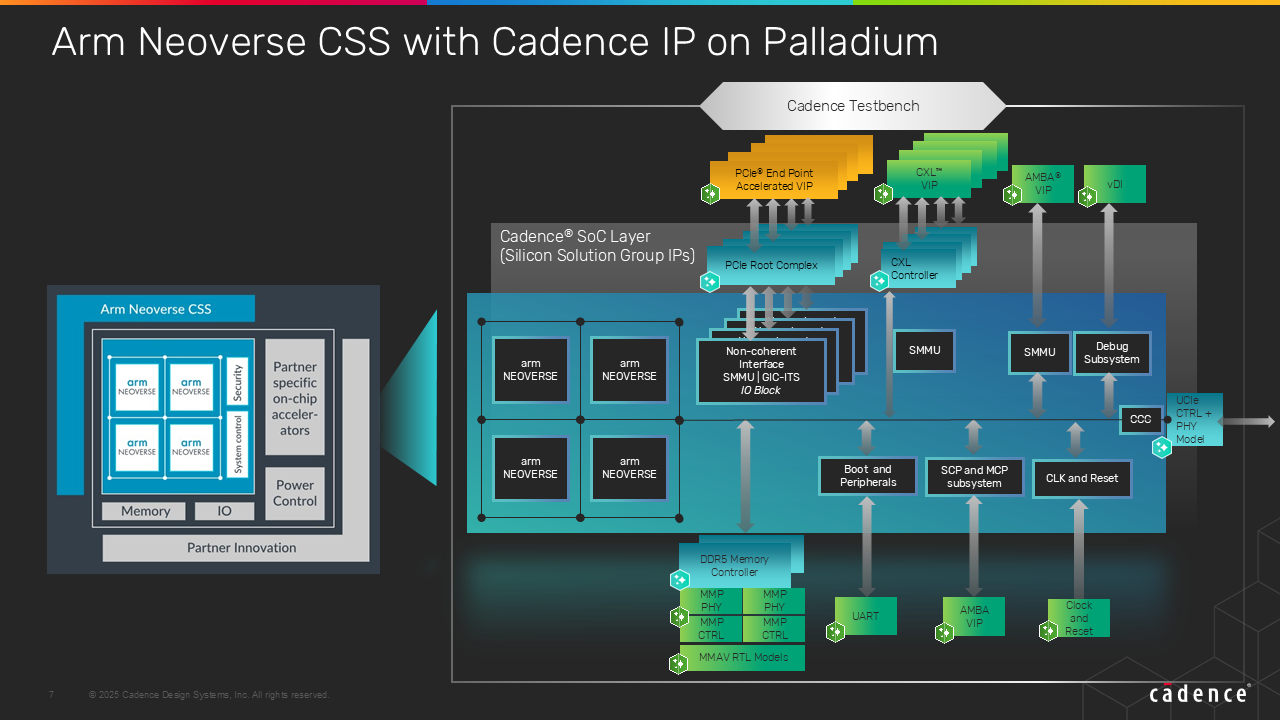Click the Boot and Peripherals block
Screen dimensions: 1280x720
coord(867,476)
